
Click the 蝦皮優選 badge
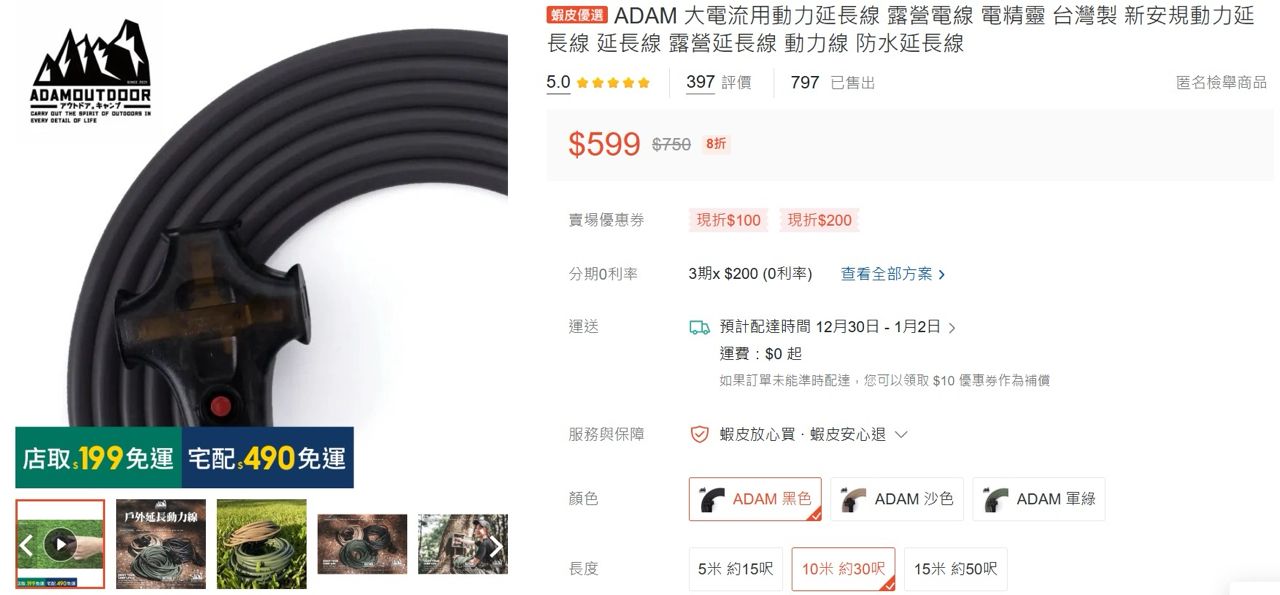(578, 15)
